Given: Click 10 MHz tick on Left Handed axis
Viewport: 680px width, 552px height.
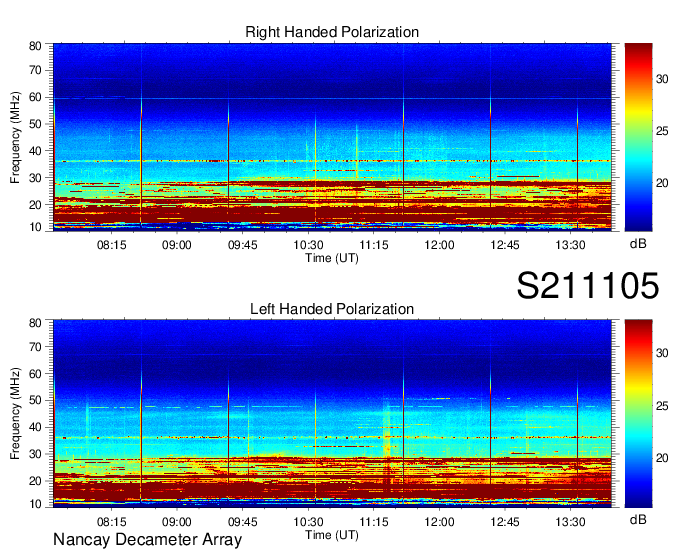Looking at the screenshot, I should (x=35, y=504).
